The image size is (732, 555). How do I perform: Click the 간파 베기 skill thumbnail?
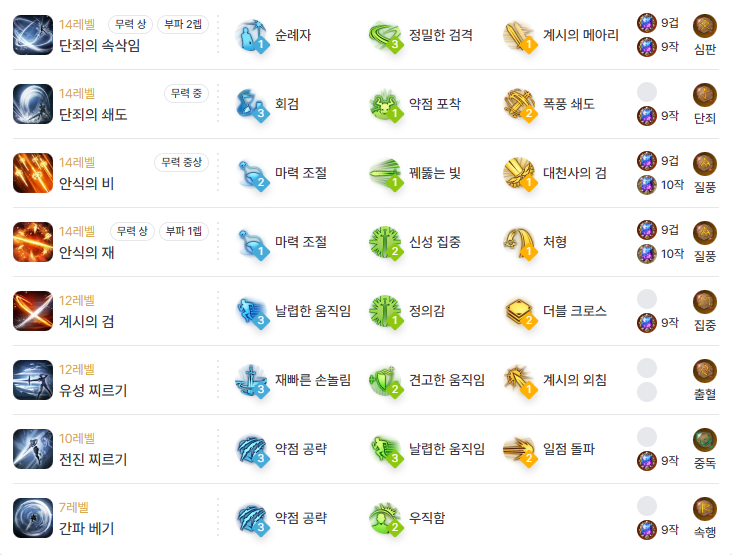coord(33,518)
